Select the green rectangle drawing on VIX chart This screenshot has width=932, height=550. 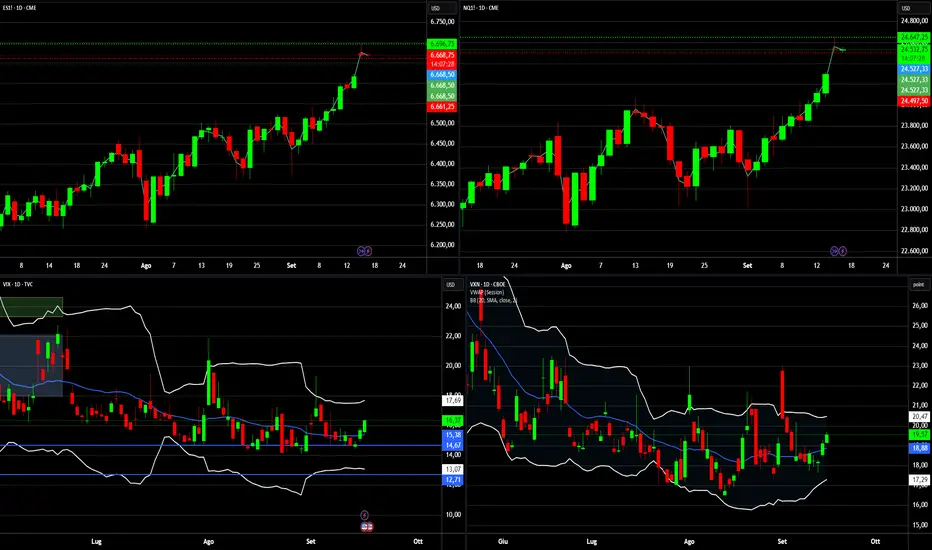(31, 306)
